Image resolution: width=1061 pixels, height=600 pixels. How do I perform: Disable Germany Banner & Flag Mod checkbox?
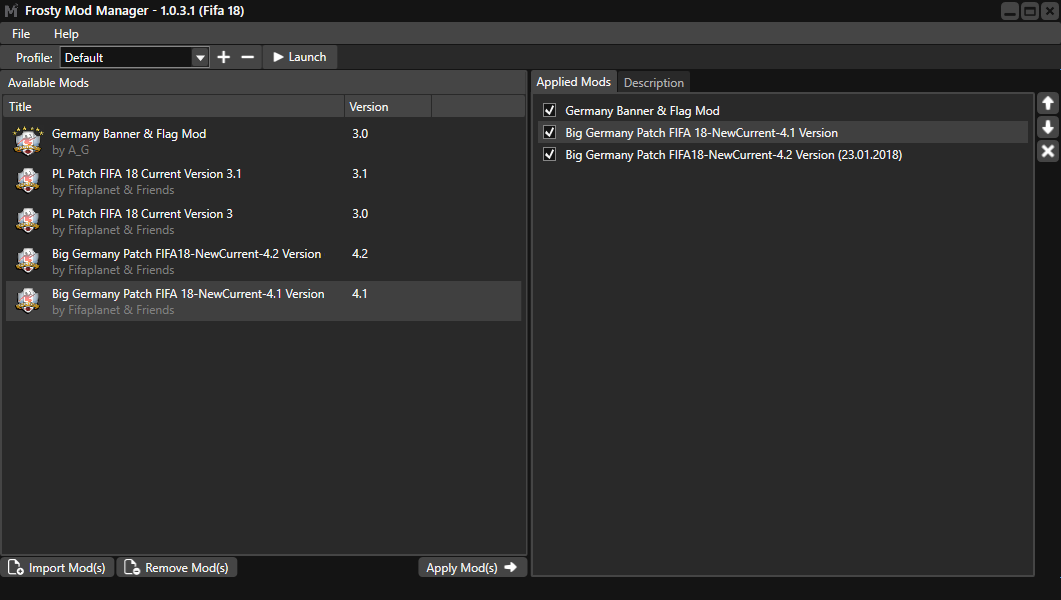tap(549, 110)
